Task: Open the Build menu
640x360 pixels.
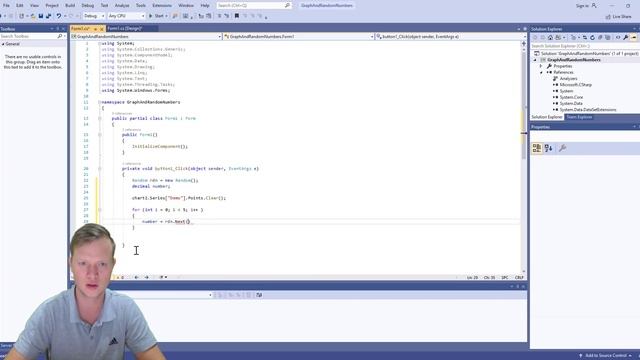Action: [70, 5]
